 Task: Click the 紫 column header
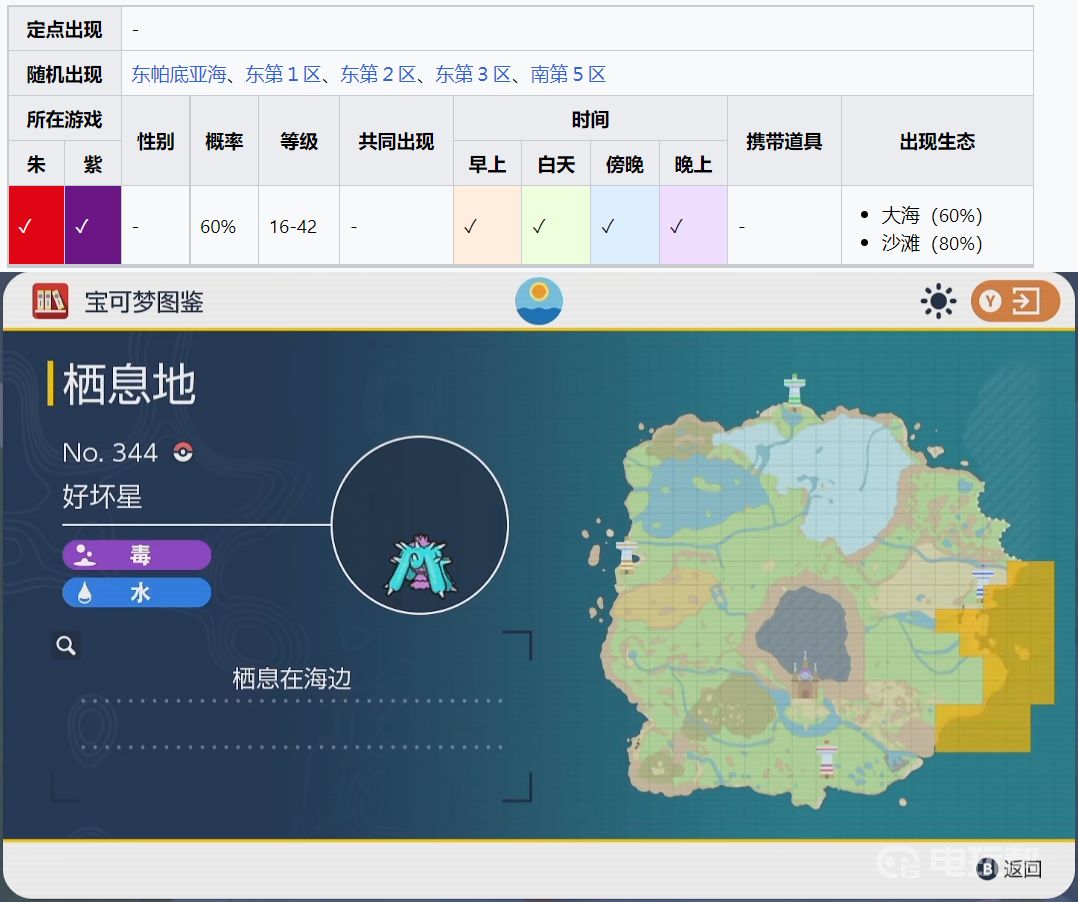(x=93, y=164)
